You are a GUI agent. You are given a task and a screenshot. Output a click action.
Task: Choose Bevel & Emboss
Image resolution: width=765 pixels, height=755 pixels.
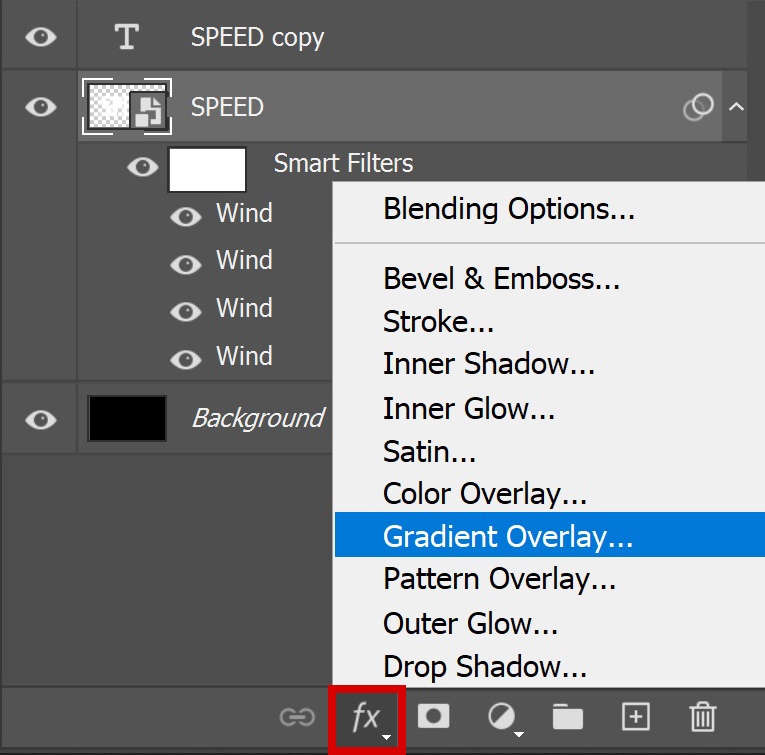[549, 279]
